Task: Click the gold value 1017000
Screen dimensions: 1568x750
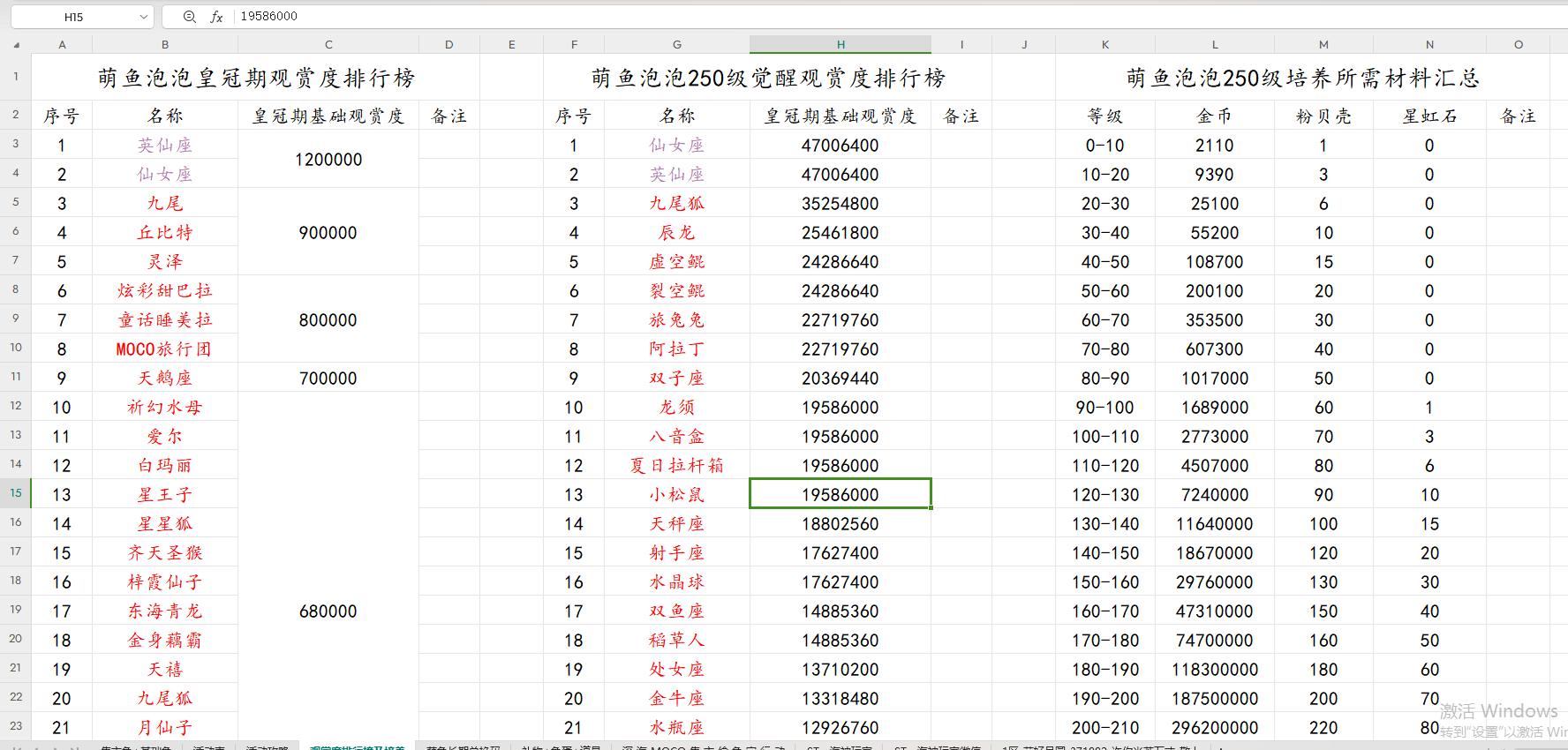Action: click(1215, 378)
